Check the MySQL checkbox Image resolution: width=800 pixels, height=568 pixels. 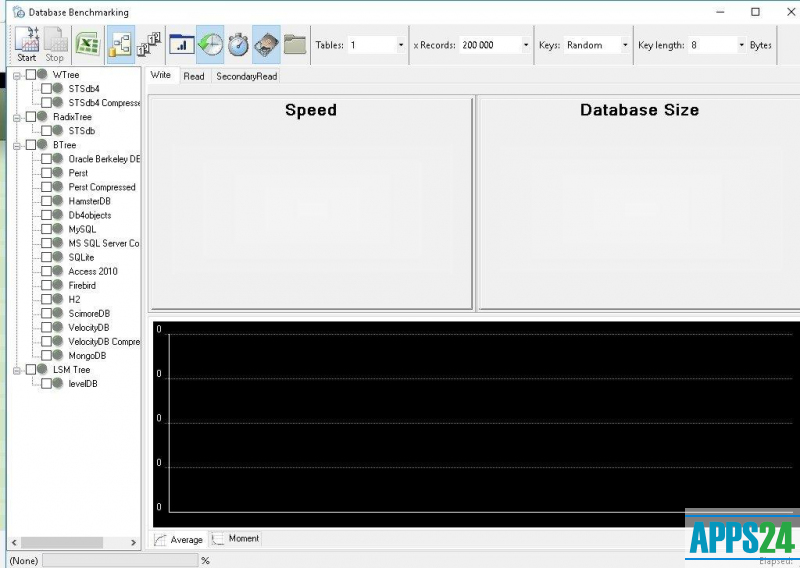[x=46, y=229]
